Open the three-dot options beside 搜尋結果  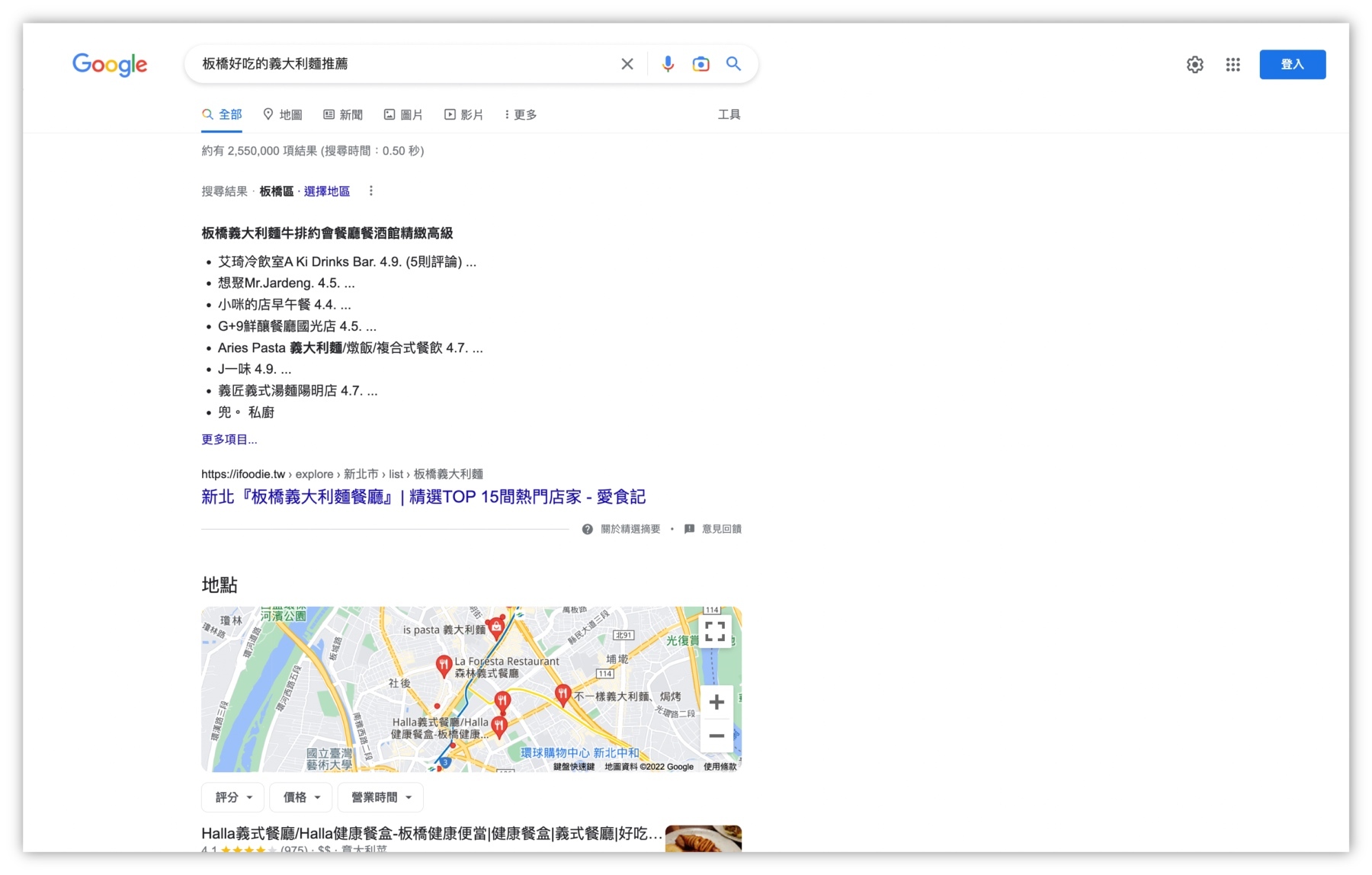click(x=371, y=190)
